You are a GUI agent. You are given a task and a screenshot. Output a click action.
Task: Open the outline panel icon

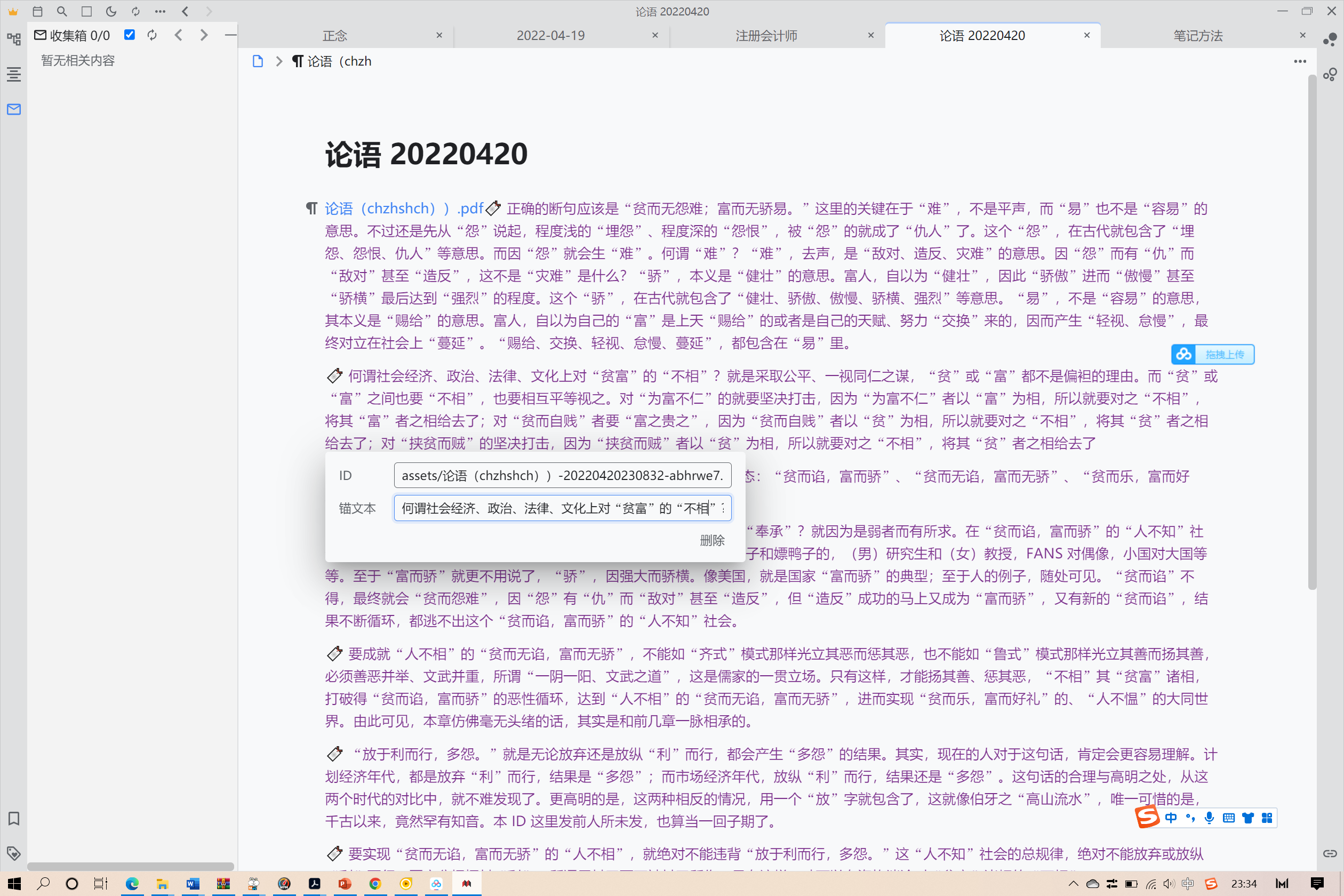pos(14,74)
